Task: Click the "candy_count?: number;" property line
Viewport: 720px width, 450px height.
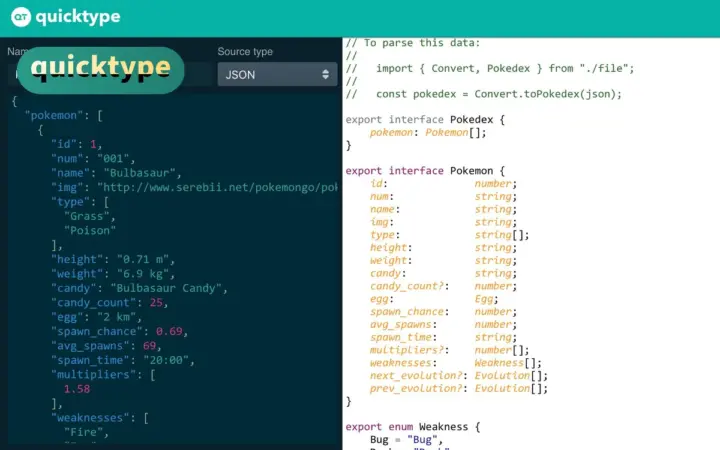Action: [x=444, y=286]
